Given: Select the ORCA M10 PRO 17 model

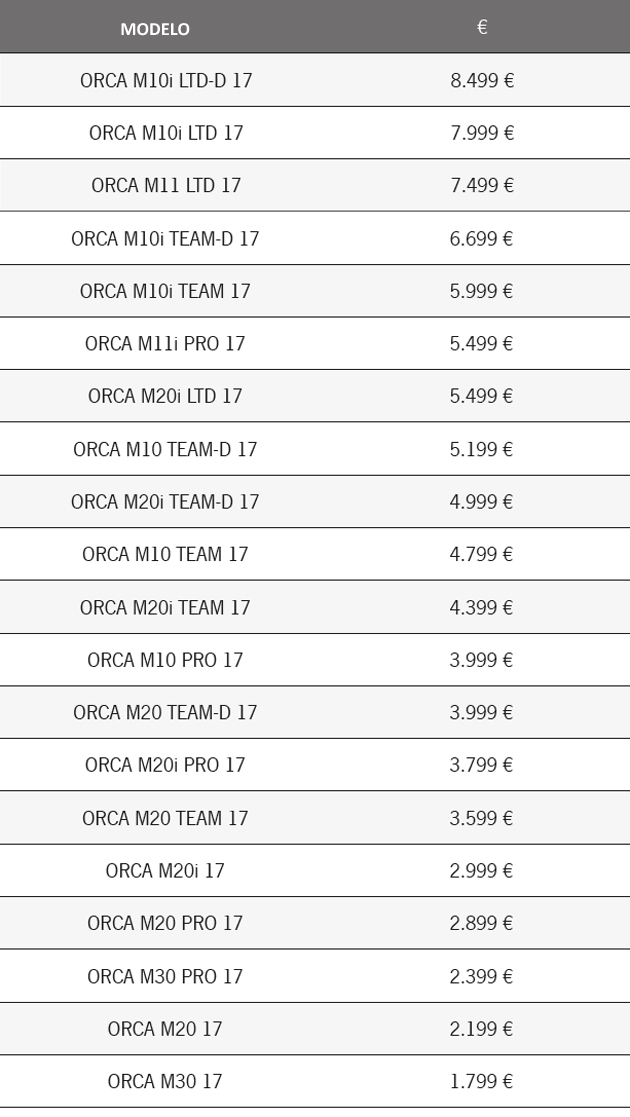Looking at the screenshot, I should click(165, 660).
